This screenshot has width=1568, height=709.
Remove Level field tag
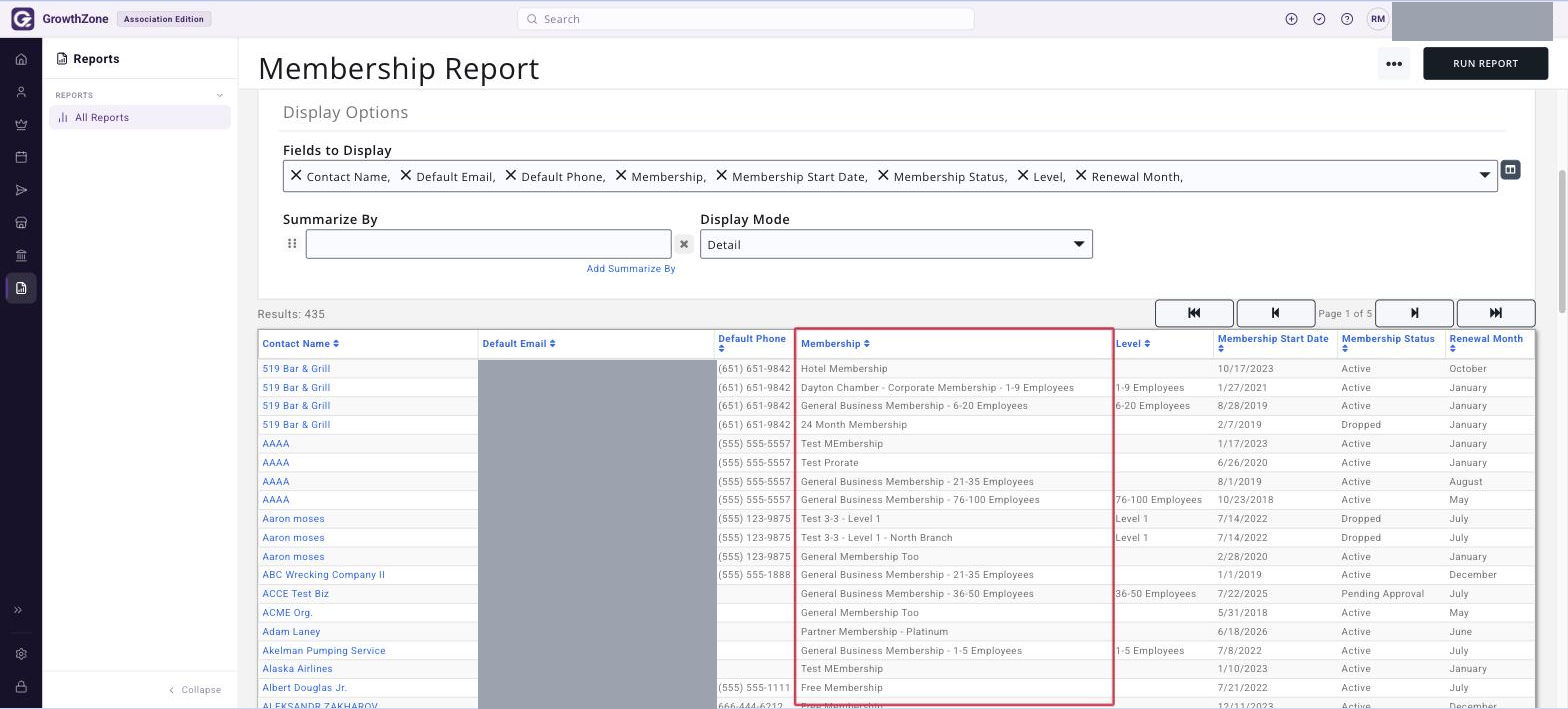coord(1022,175)
